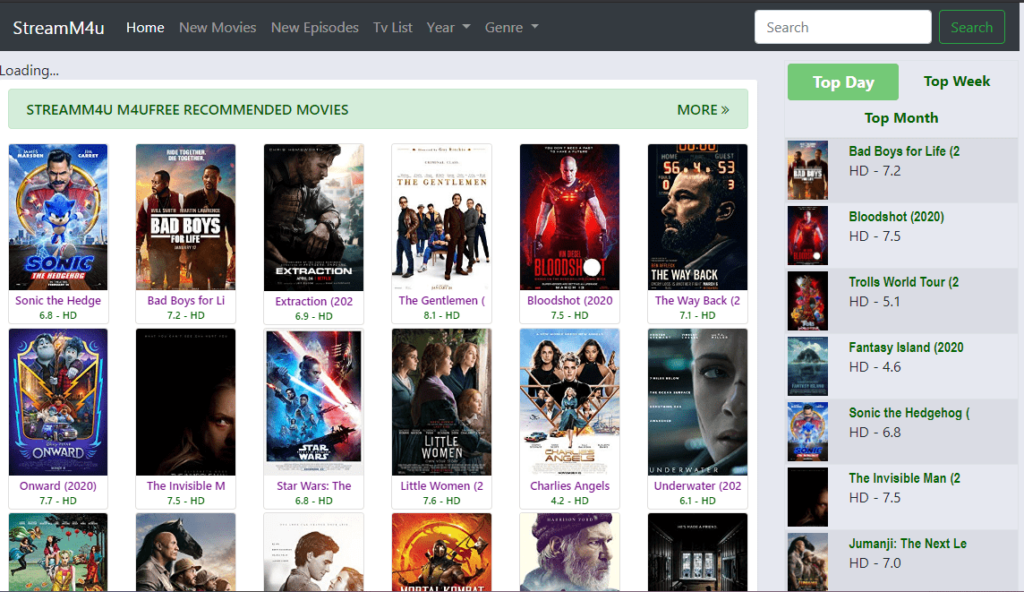Click the 'Sonic the Hedge' grid title
1024x592 pixels.
[x=58, y=301]
